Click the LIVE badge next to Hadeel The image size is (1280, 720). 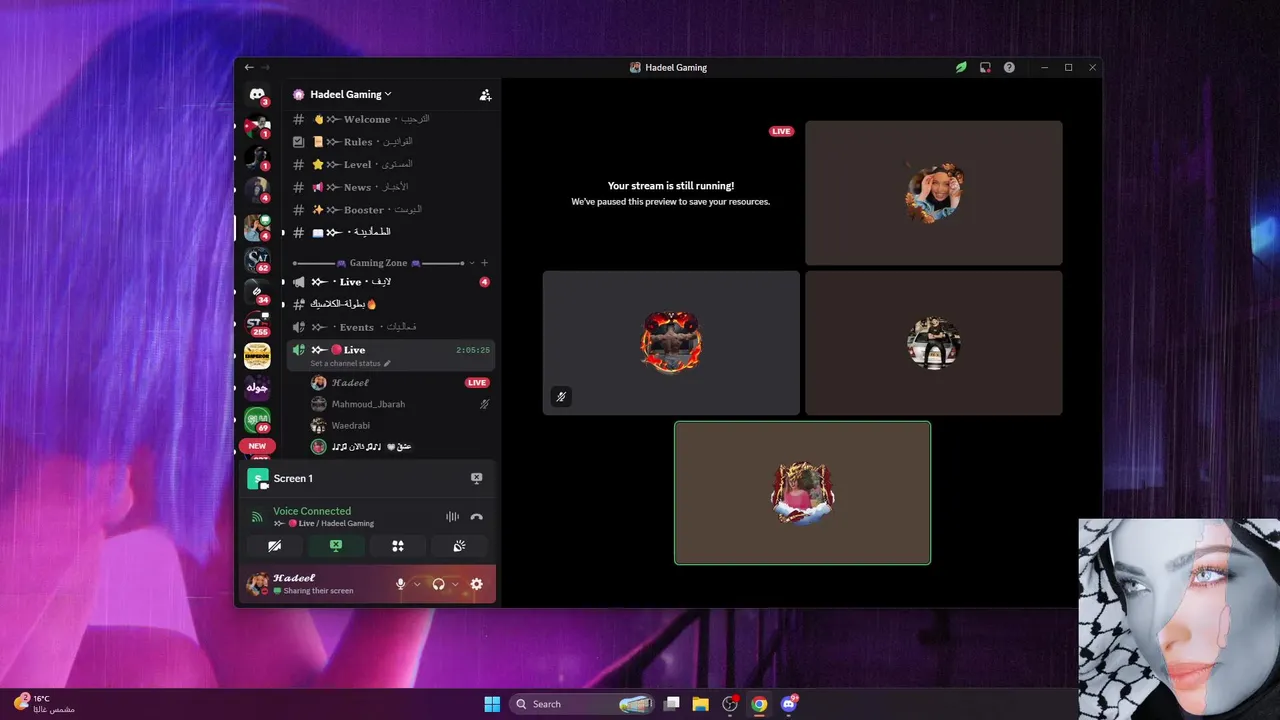tap(477, 383)
